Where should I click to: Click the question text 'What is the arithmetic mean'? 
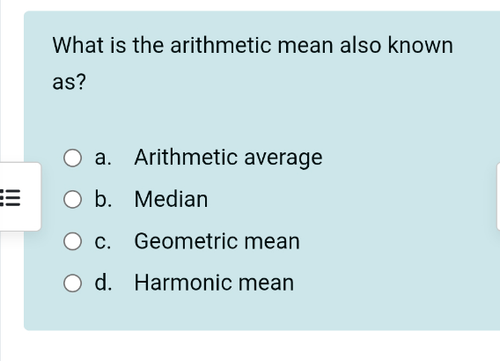(193, 45)
